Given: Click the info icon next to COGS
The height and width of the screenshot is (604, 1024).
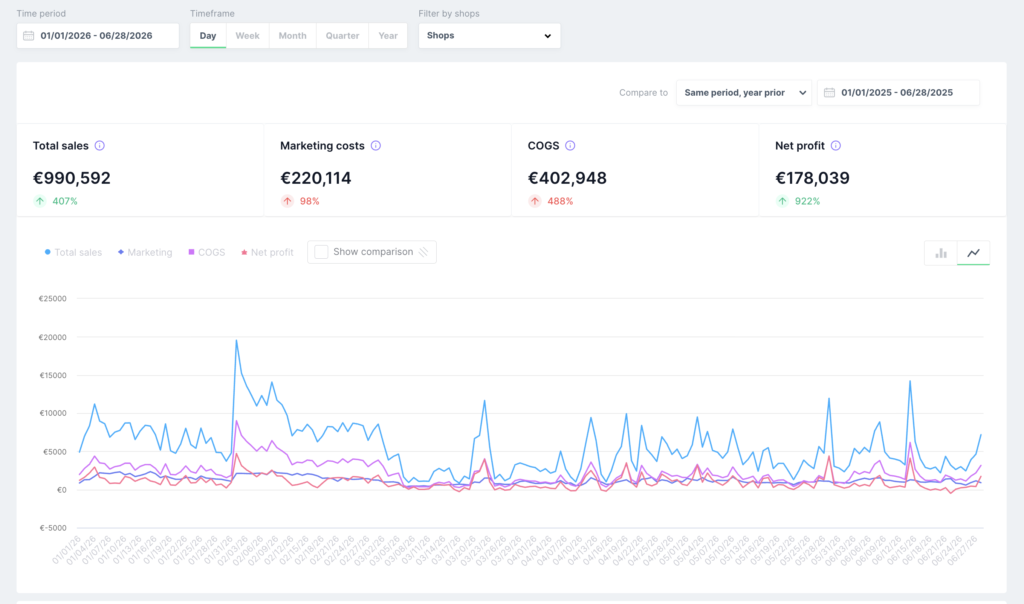Looking at the screenshot, I should coord(570,146).
